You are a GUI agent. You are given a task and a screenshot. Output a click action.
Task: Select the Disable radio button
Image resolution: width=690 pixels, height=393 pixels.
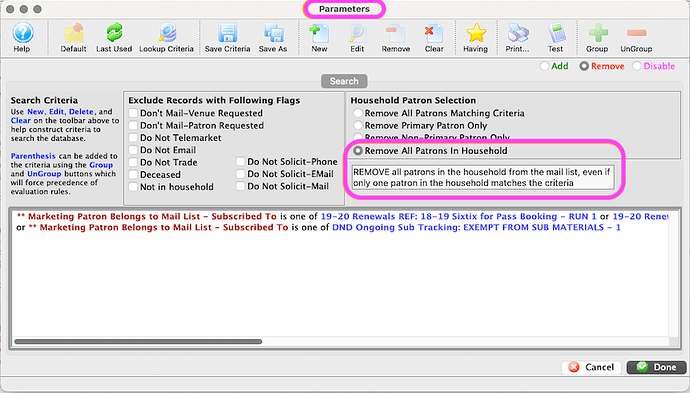(637, 66)
